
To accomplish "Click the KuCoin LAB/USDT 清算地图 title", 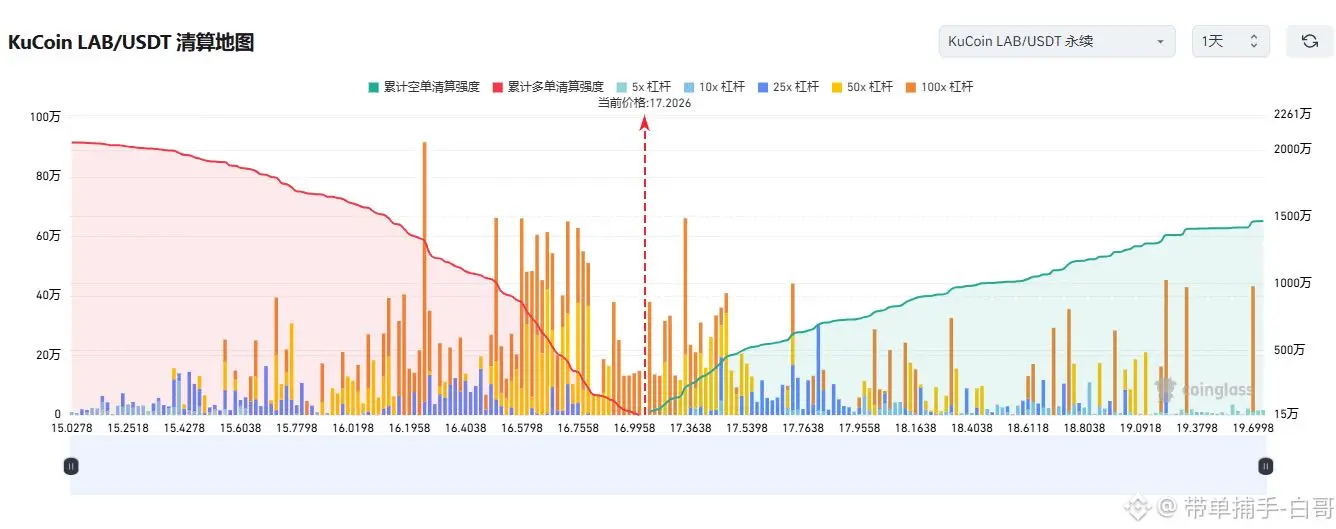I will pos(131,42).
